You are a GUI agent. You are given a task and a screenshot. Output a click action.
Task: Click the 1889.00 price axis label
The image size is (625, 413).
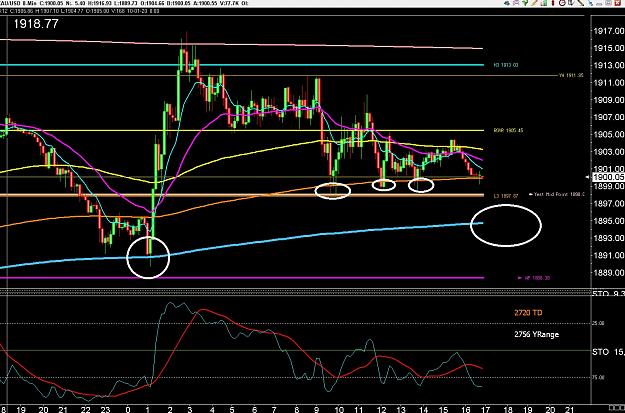tap(609, 273)
